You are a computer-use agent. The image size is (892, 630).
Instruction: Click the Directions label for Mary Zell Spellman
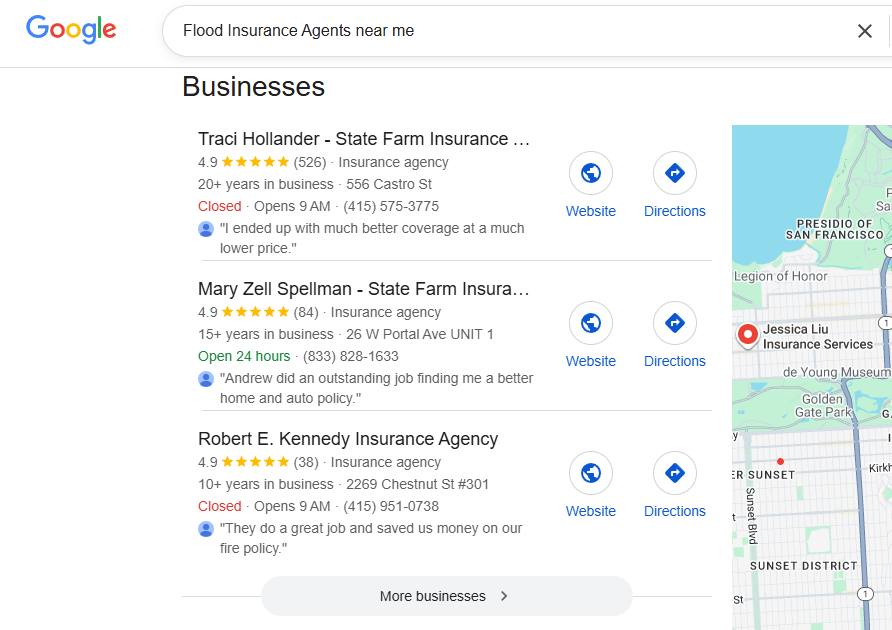675,361
